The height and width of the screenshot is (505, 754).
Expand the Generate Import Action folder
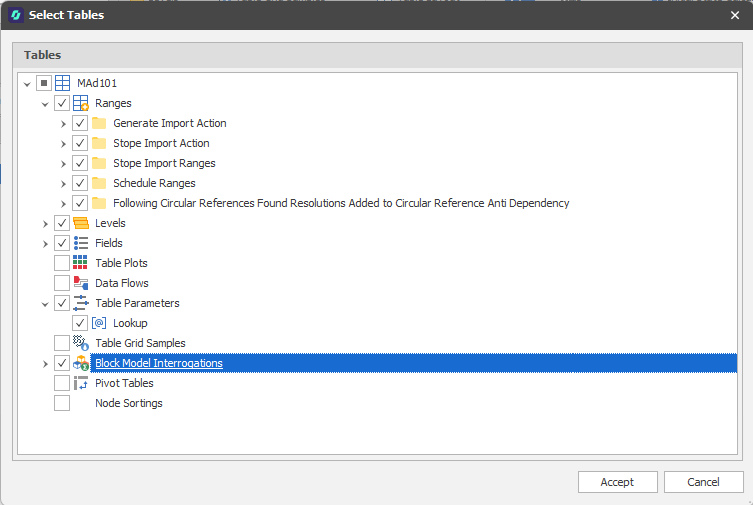(63, 123)
